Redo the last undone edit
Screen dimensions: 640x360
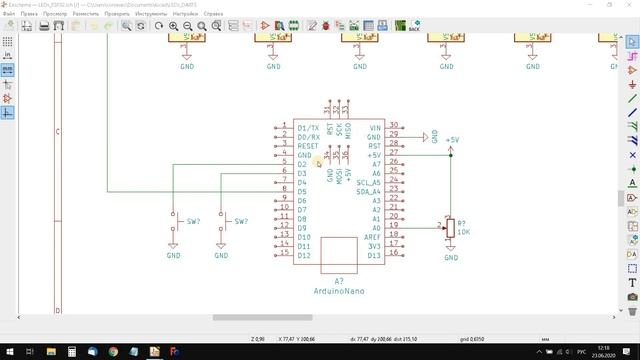[x=108, y=26]
